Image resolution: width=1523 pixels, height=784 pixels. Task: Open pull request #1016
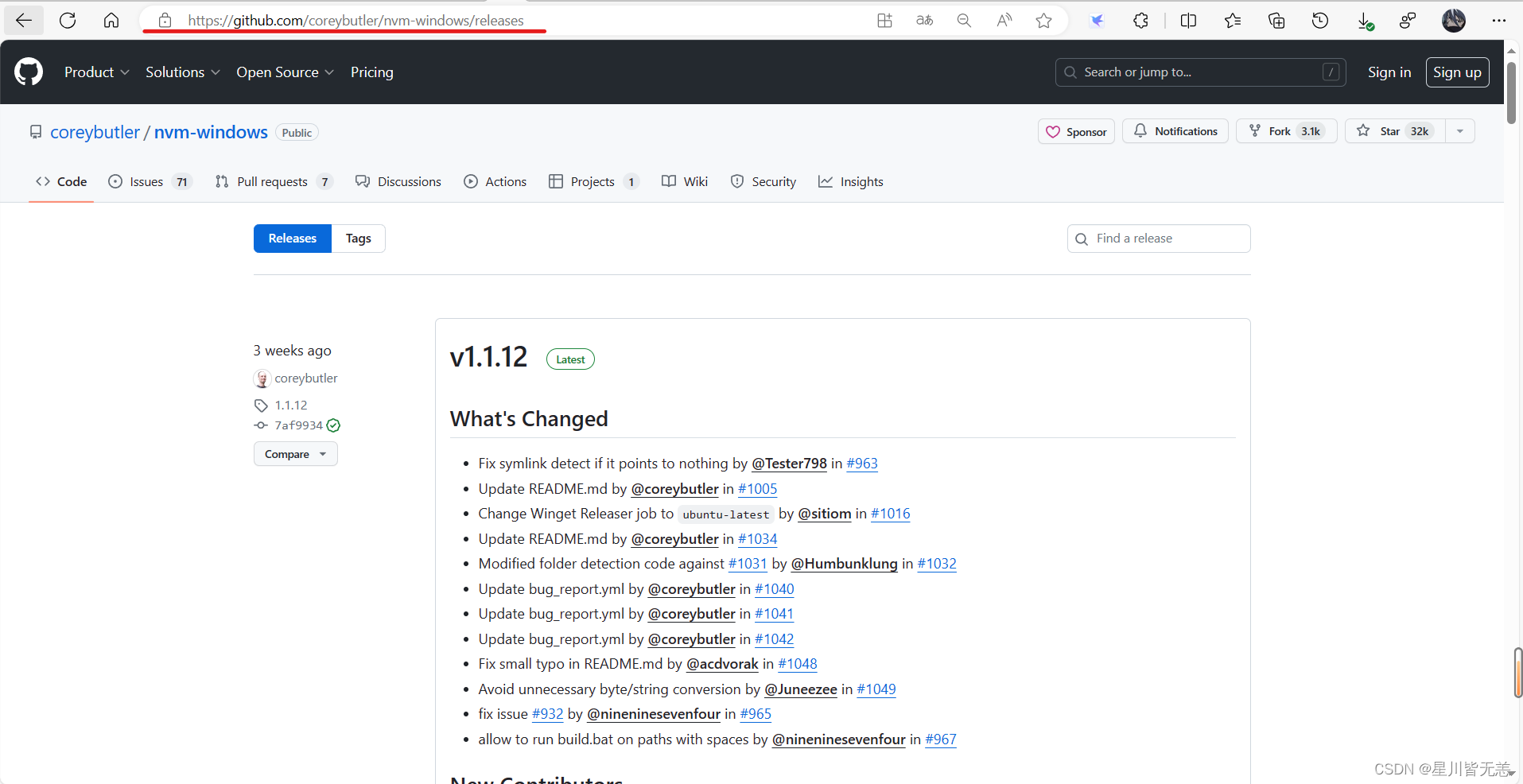[890, 514]
